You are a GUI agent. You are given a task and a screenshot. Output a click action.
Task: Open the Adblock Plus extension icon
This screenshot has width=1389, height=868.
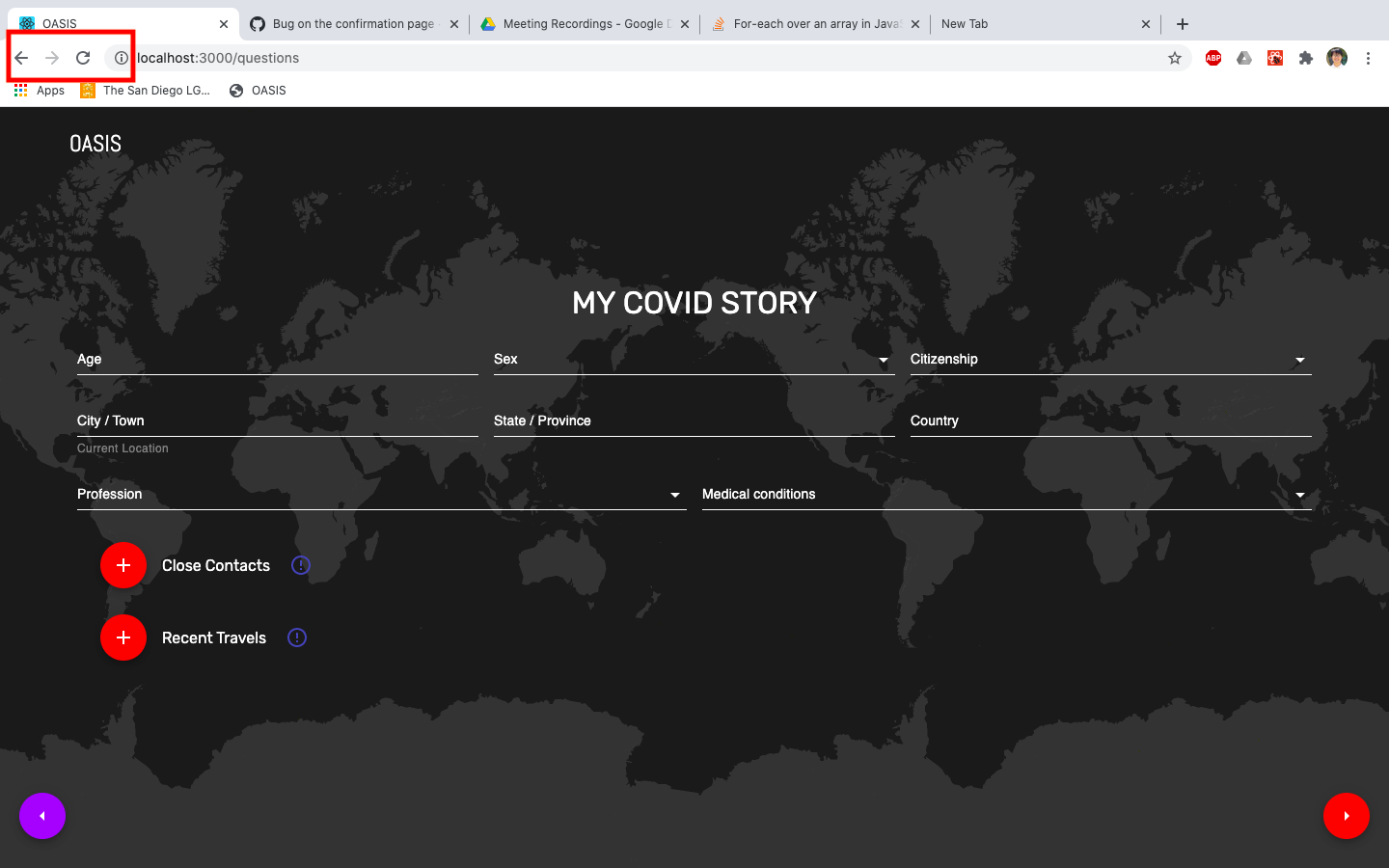1212,57
